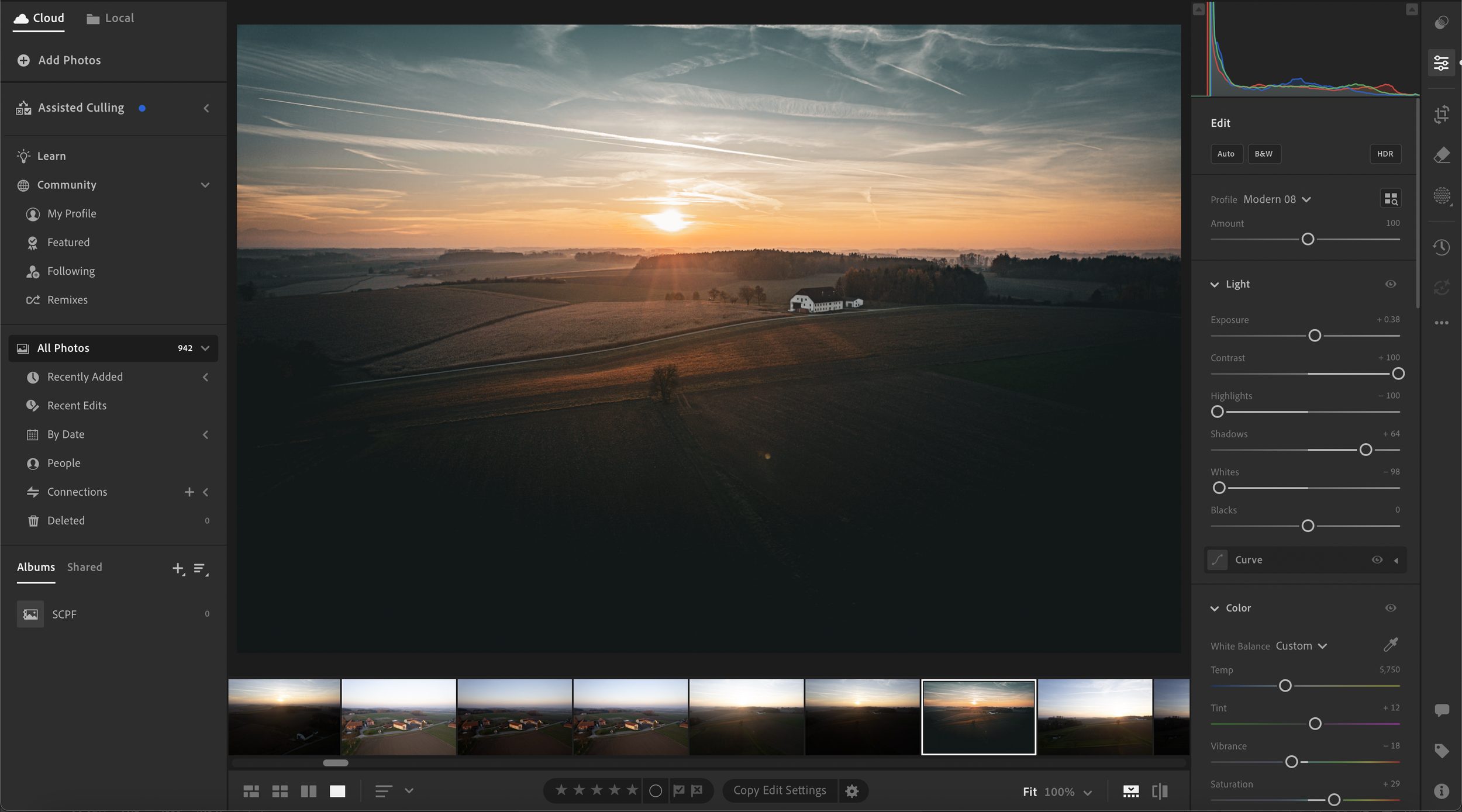Switch to Shared albums tab

pos(84,567)
